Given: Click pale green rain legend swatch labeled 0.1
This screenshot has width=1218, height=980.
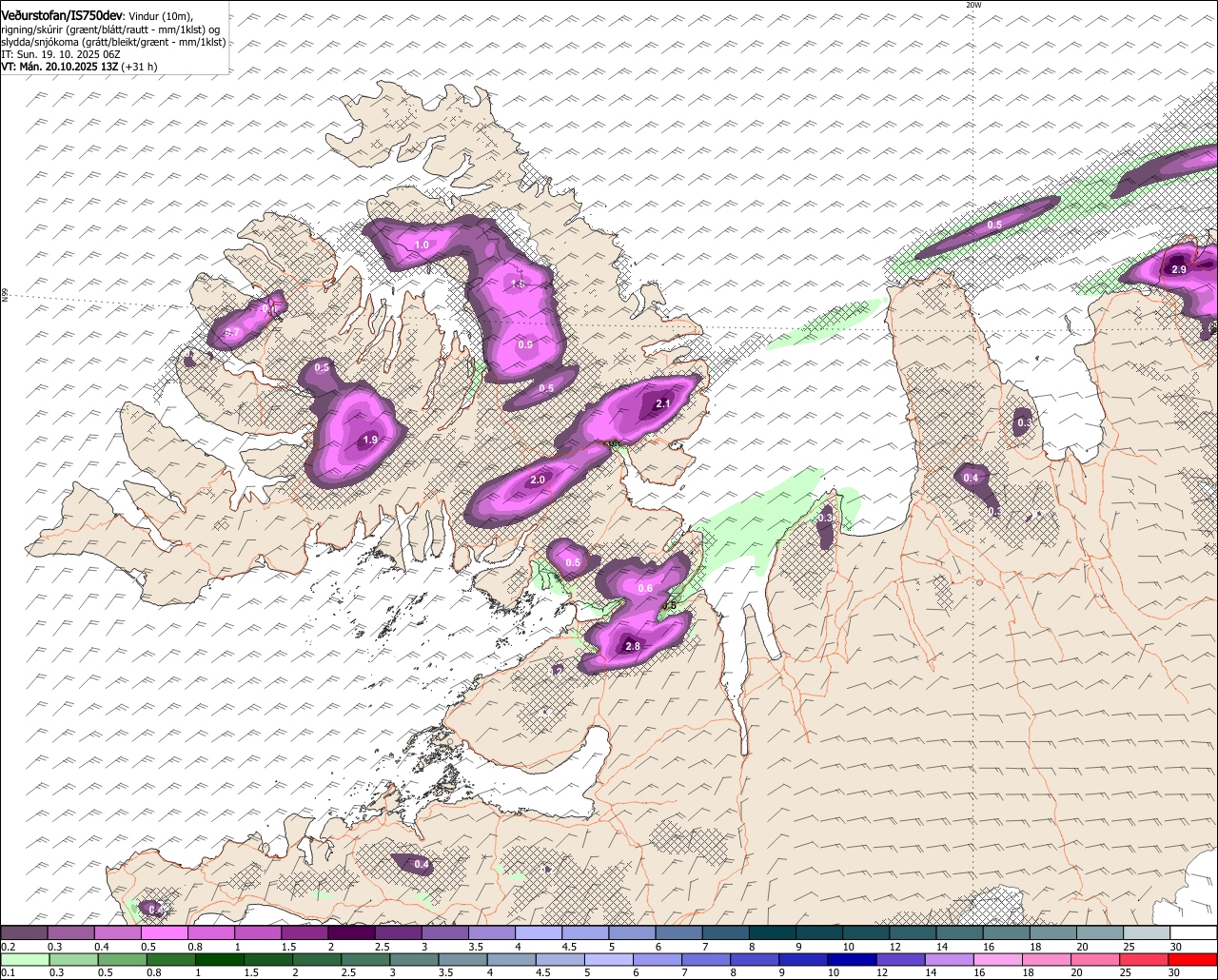Looking at the screenshot, I should click(x=24, y=959).
